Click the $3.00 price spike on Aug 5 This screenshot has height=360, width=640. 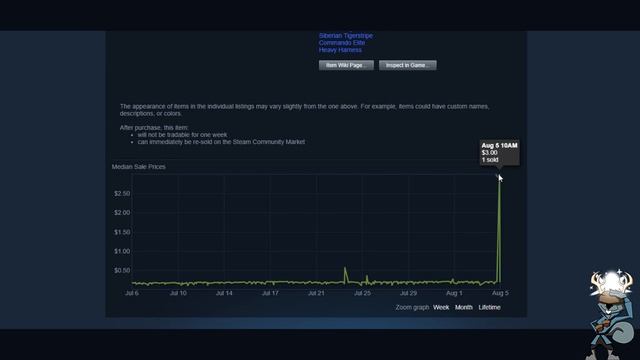(499, 177)
